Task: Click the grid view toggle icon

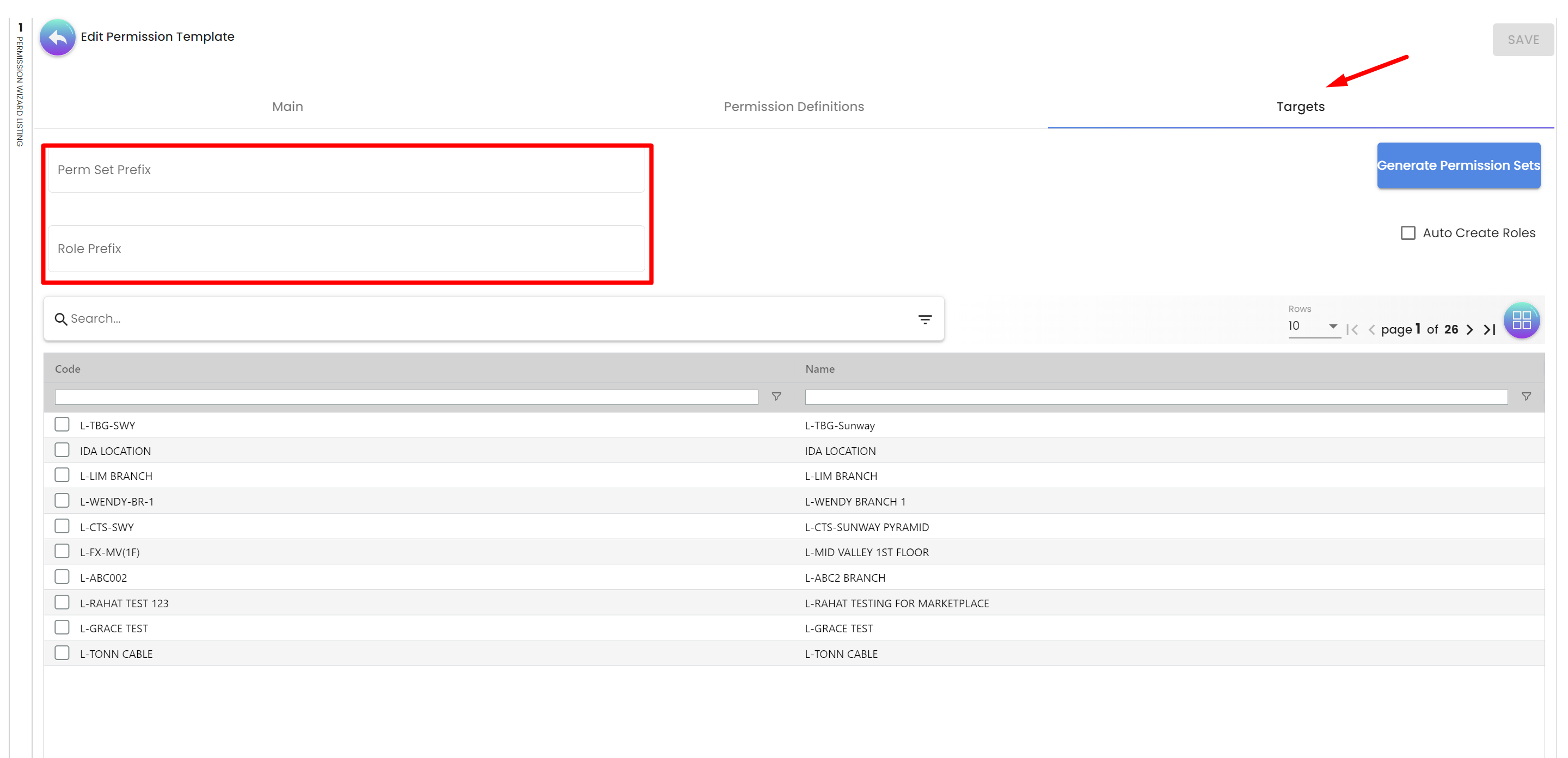Action: 1521,320
